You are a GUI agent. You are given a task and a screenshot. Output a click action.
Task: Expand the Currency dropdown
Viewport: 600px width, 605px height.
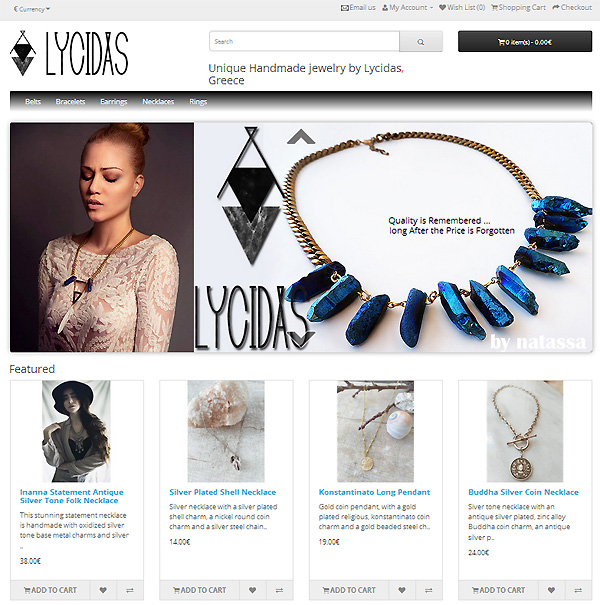tap(32, 9)
